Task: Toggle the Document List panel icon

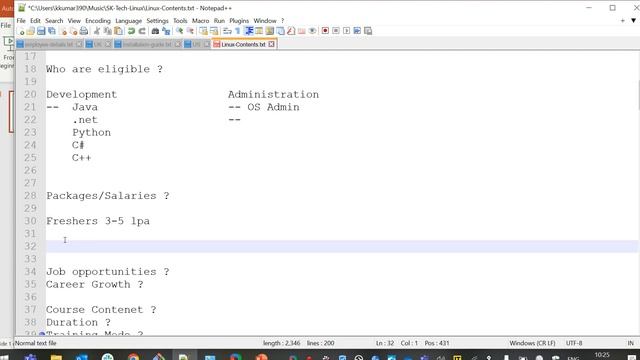Action: click(280, 31)
